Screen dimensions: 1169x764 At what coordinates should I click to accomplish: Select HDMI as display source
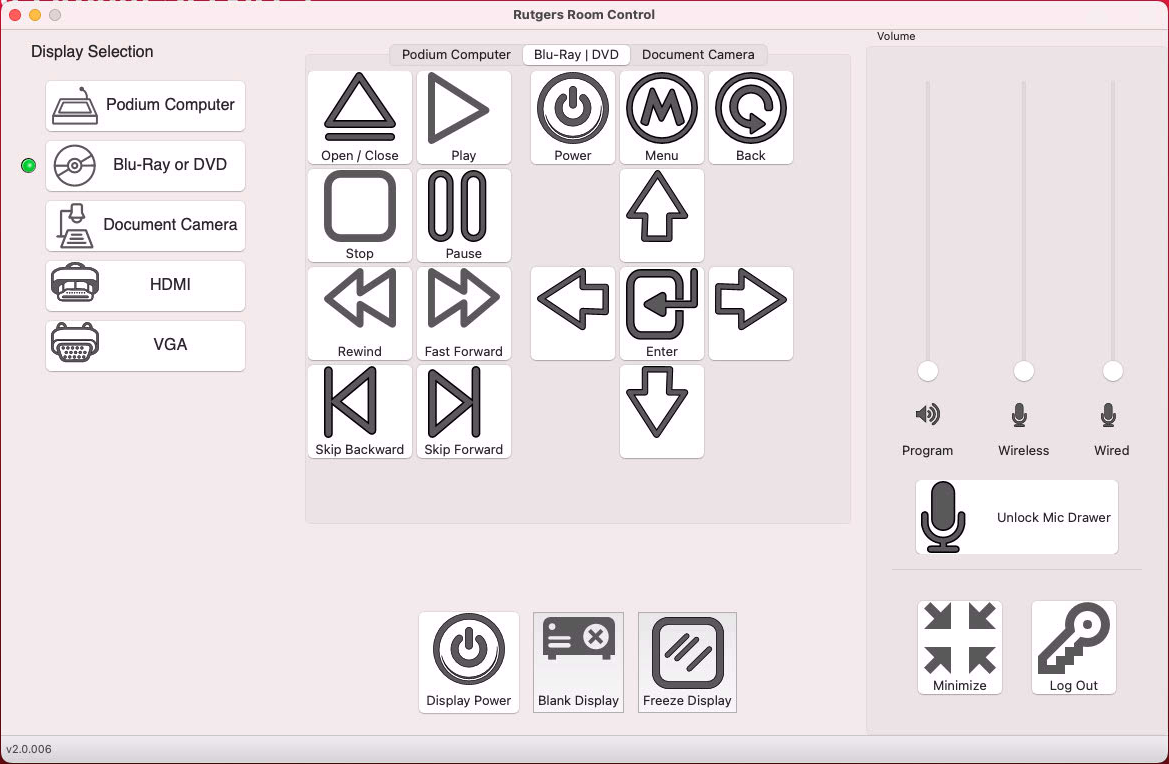point(145,285)
